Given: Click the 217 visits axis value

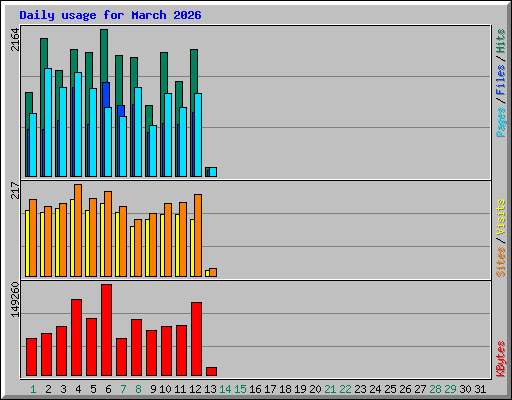Looking at the screenshot, I should [x=15, y=190].
